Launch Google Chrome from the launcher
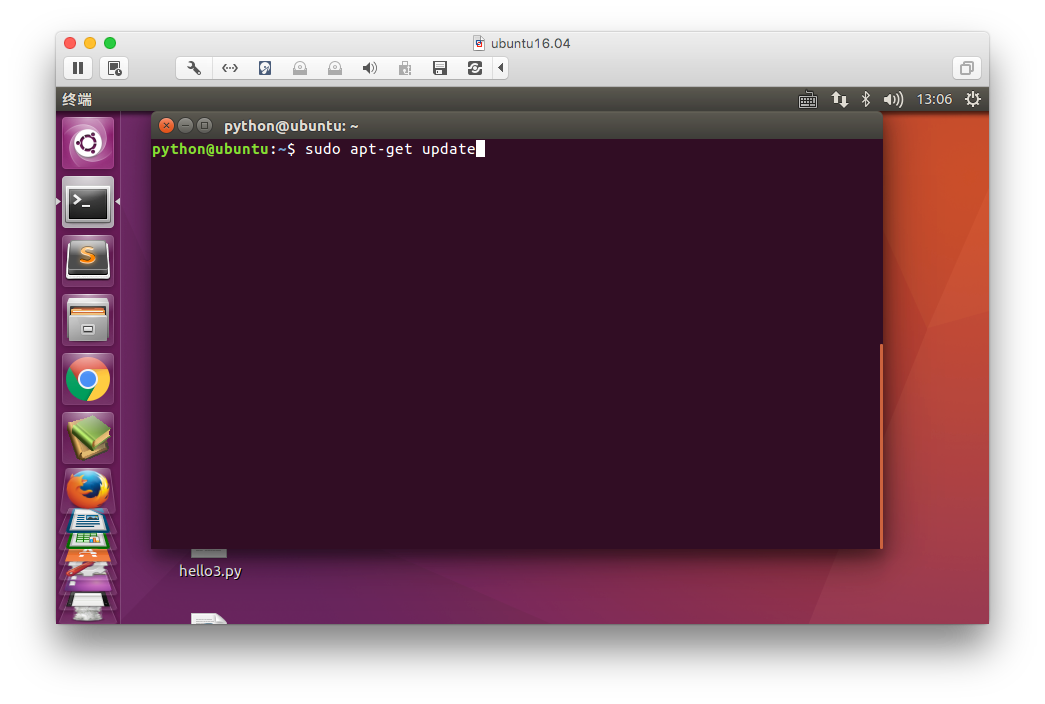The width and height of the screenshot is (1045, 704). tap(88, 379)
